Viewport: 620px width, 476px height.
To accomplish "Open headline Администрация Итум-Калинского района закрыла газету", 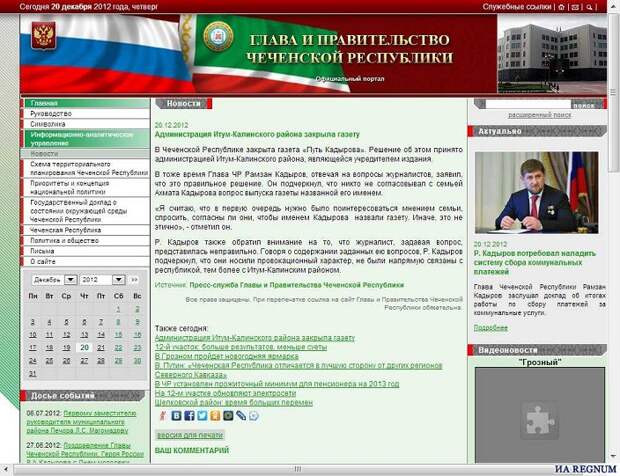I will [257, 134].
